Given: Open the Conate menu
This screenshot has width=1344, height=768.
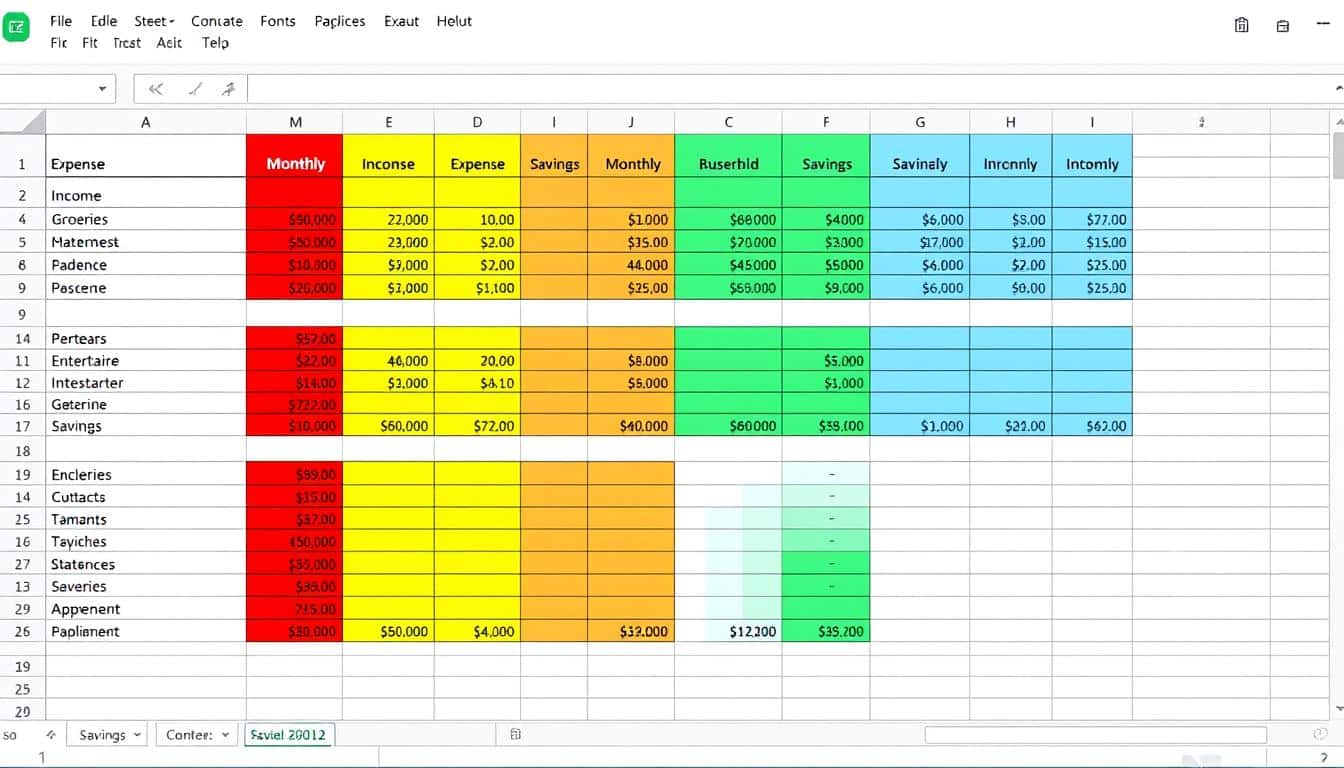Looking at the screenshot, I should click(x=216, y=21).
